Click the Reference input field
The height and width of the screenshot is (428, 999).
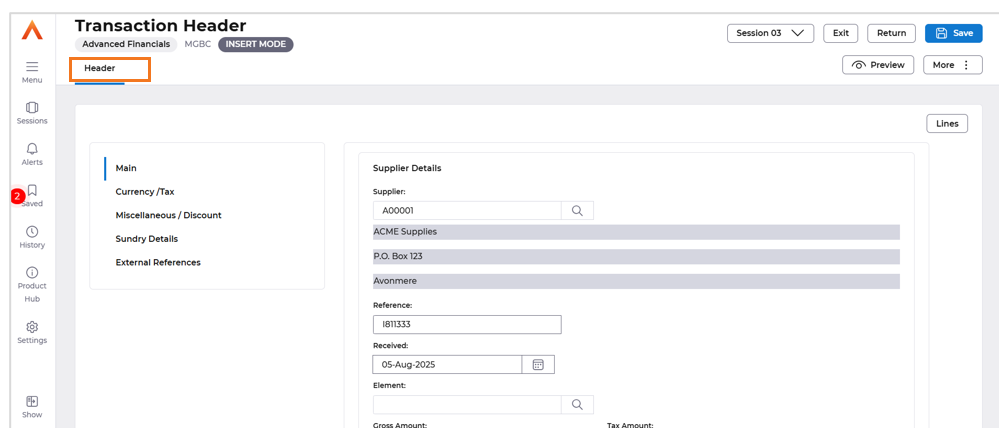pyautogui.click(x=467, y=324)
